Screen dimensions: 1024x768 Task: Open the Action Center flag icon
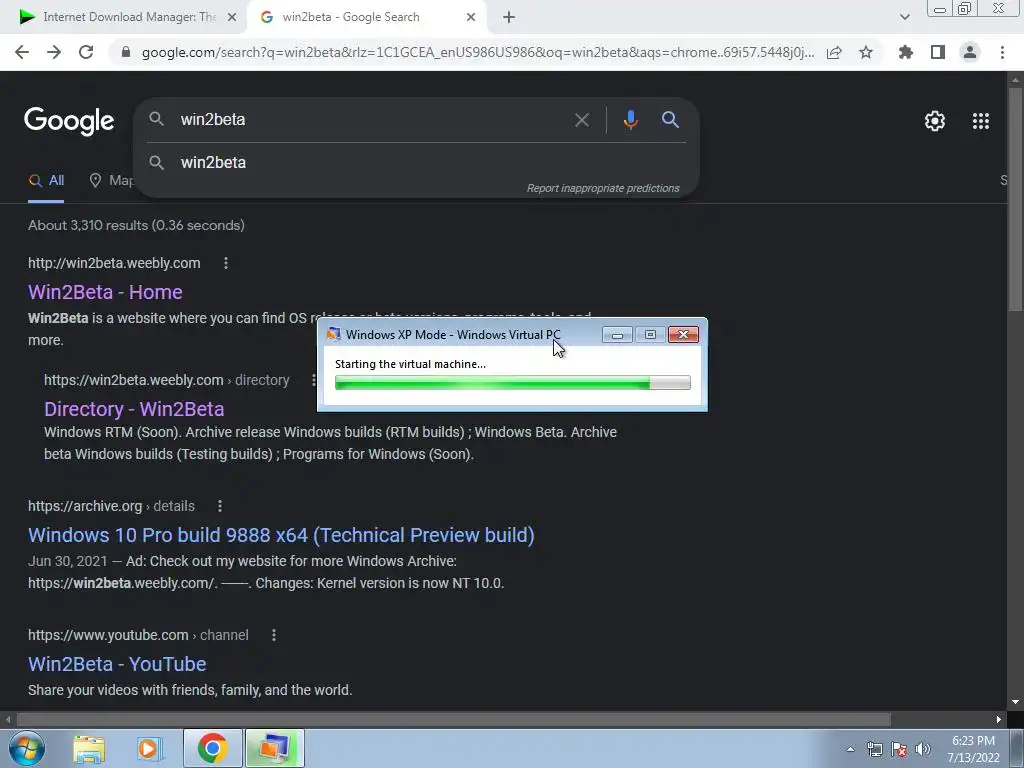click(899, 749)
